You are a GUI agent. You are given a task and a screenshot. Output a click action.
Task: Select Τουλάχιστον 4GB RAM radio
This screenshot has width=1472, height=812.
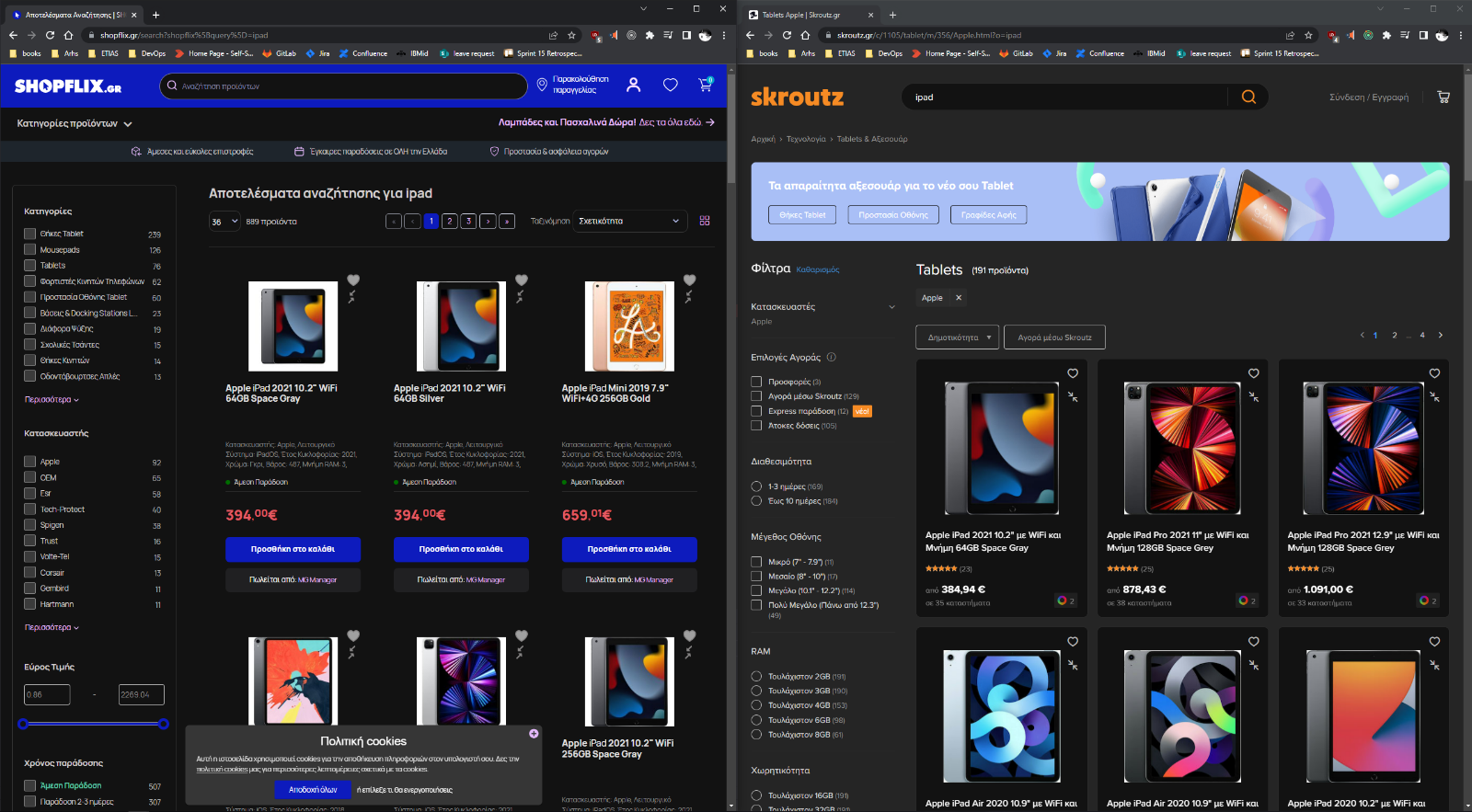click(756, 705)
